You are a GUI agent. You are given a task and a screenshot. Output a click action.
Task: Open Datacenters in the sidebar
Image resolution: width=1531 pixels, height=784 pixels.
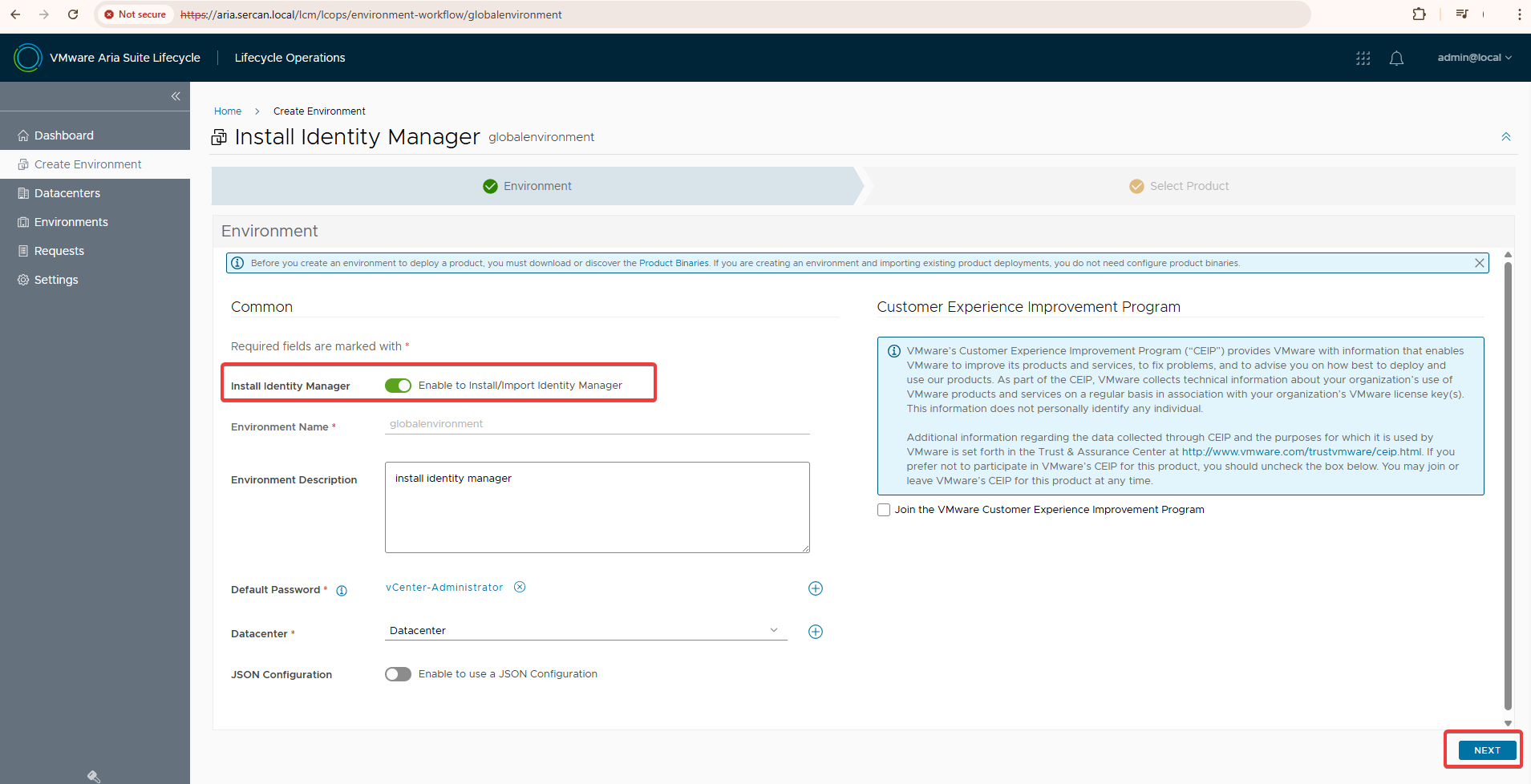[x=67, y=193]
